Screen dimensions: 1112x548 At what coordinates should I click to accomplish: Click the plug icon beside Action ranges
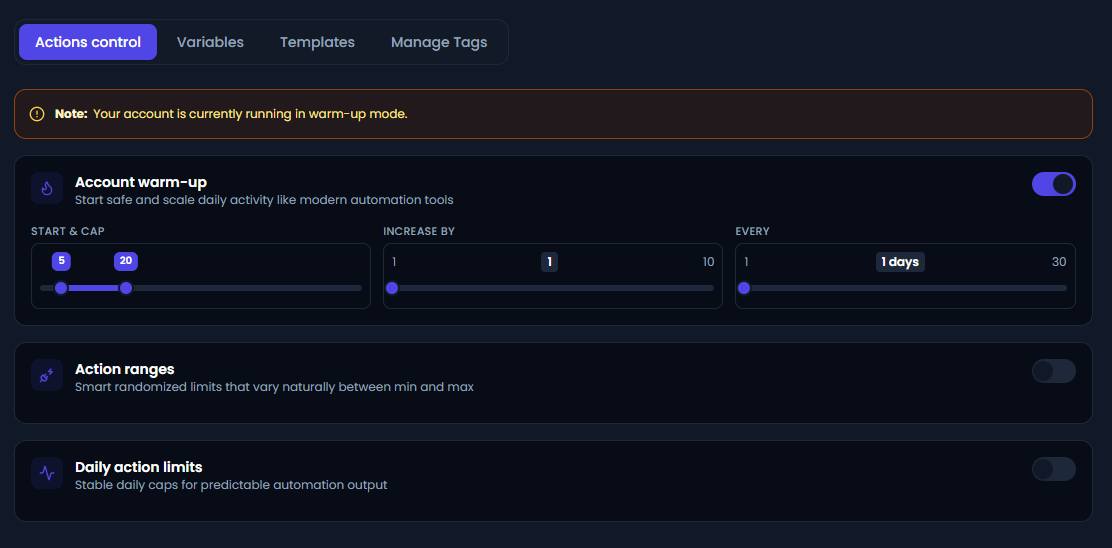[47, 375]
